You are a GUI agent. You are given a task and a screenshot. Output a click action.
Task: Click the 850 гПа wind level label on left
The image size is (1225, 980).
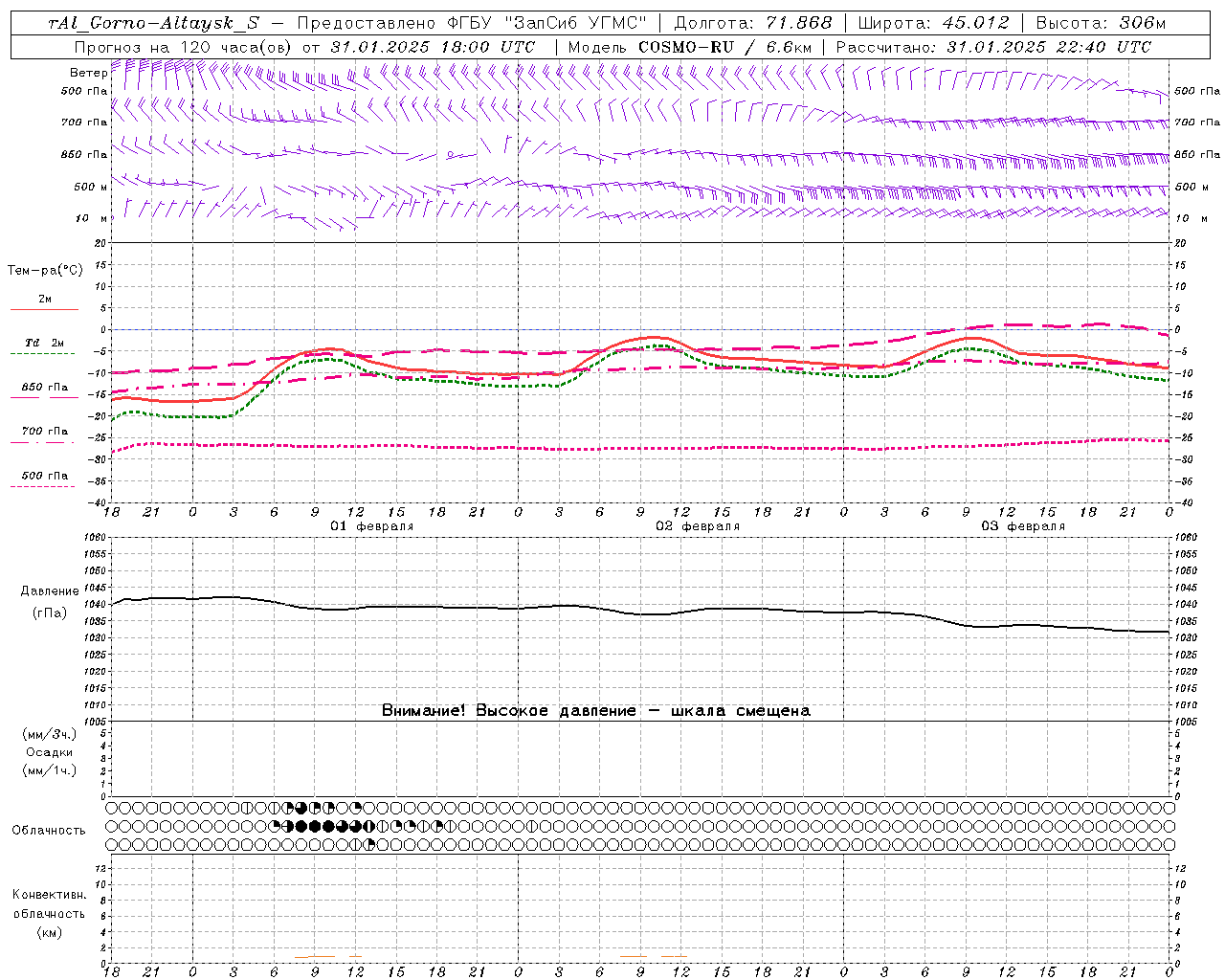(84, 154)
